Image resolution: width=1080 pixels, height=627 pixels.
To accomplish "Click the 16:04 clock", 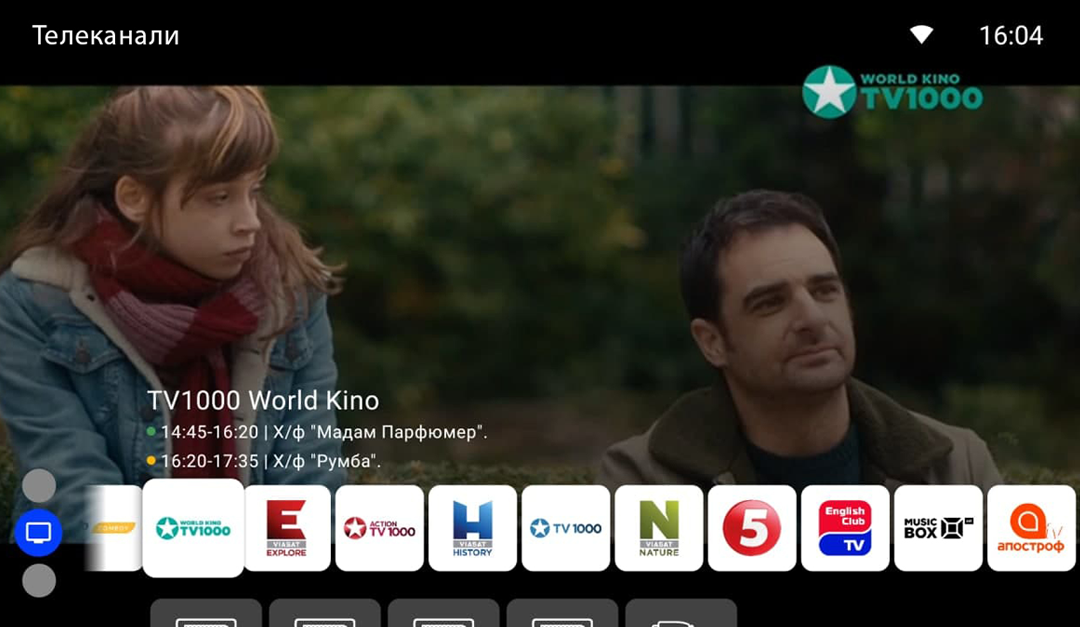I will click(x=1011, y=35).
